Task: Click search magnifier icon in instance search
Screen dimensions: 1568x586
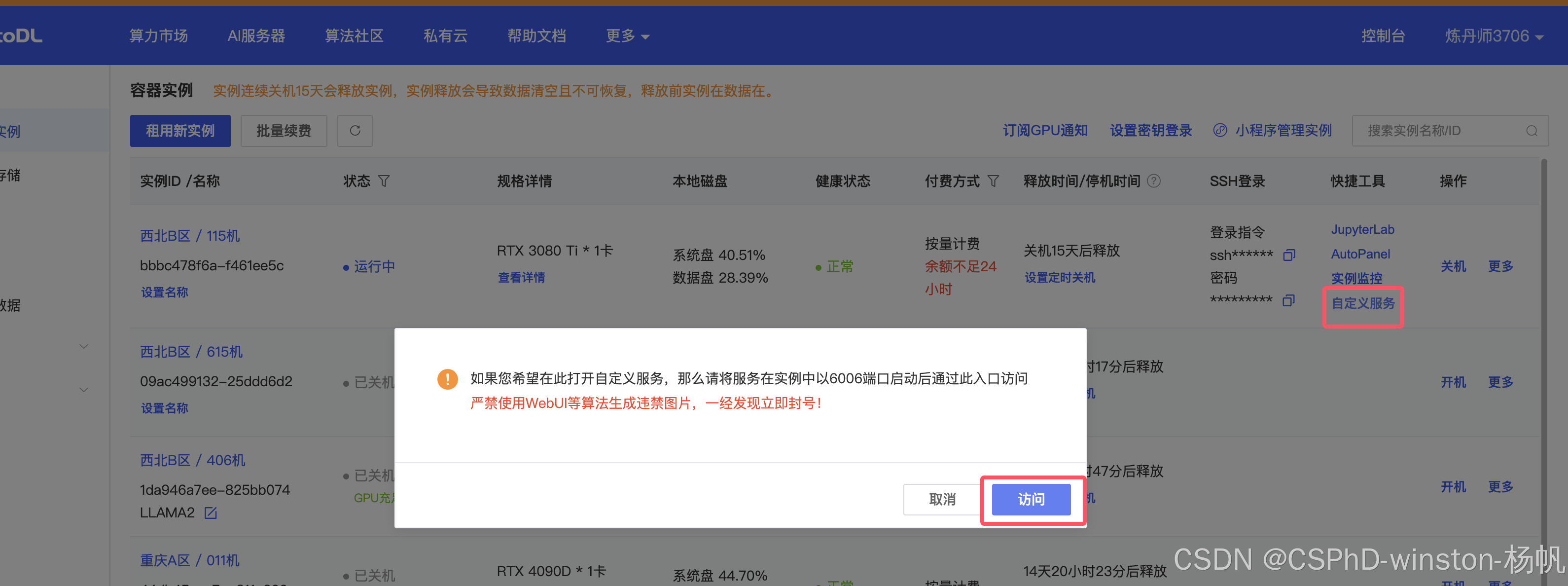Action: (x=1532, y=131)
